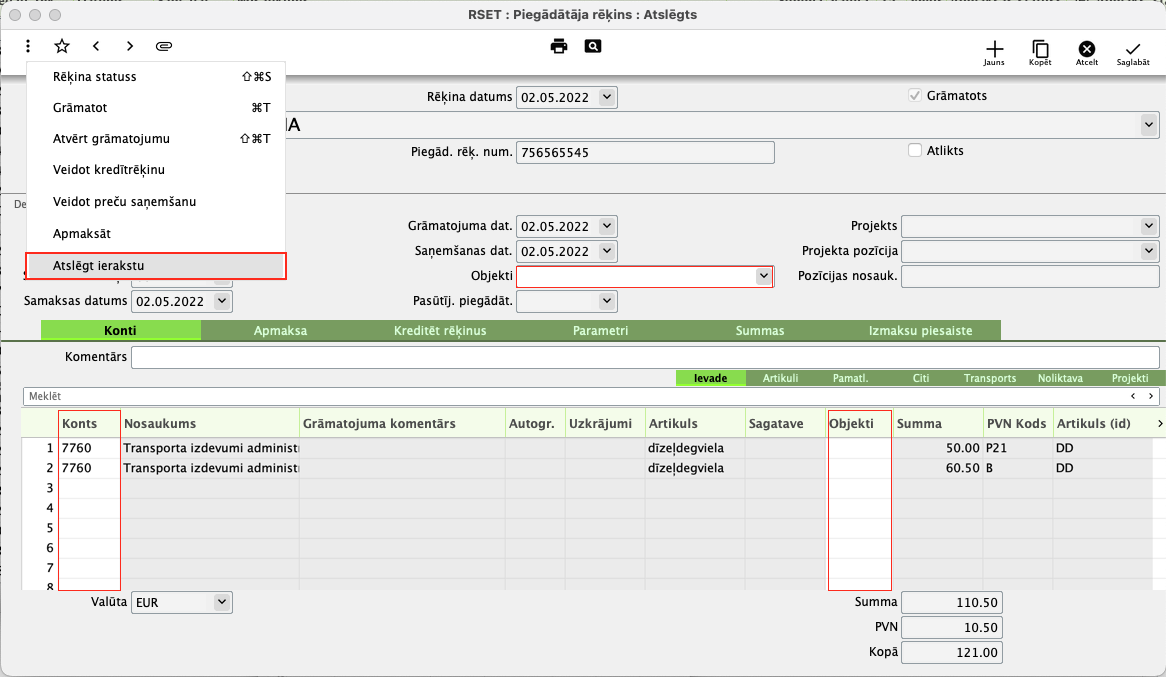Click the Komentārs input field

645,357
